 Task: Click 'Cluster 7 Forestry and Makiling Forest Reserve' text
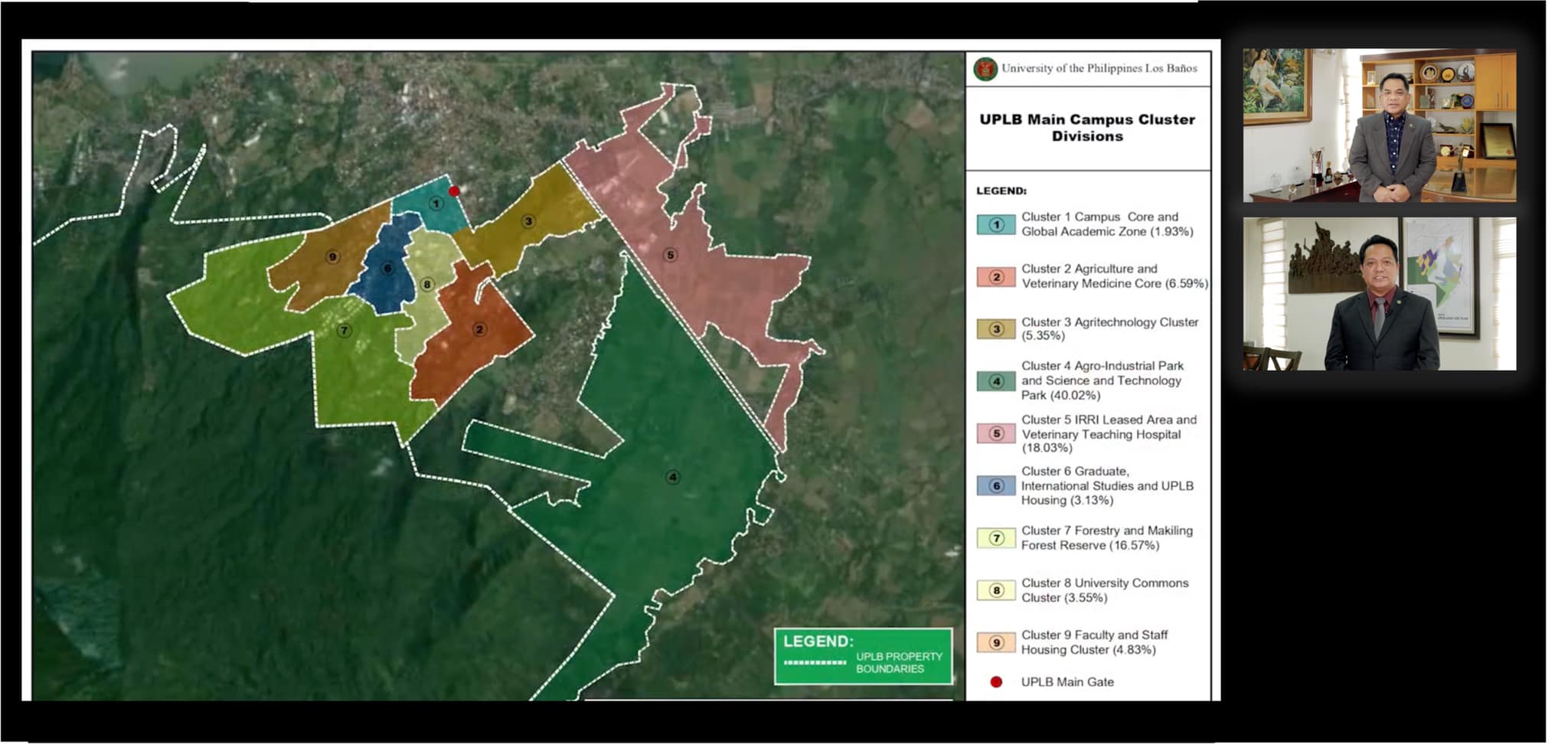click(x=1107, y=538)
